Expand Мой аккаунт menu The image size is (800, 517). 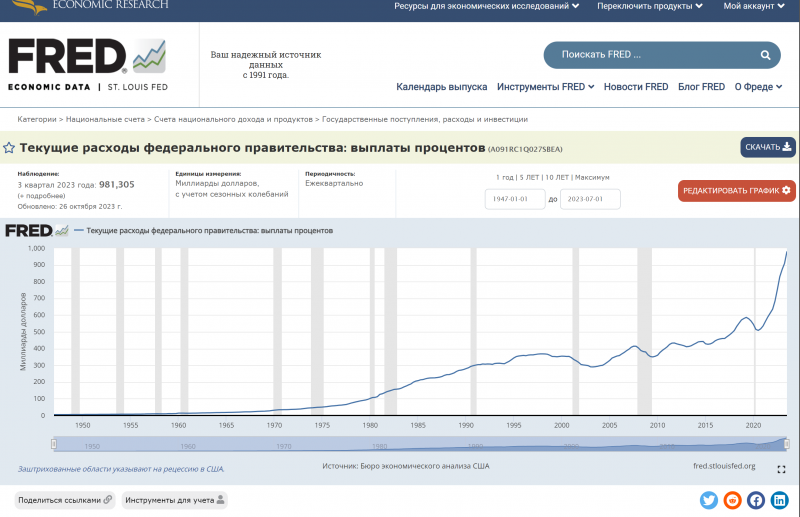[754, 6]
